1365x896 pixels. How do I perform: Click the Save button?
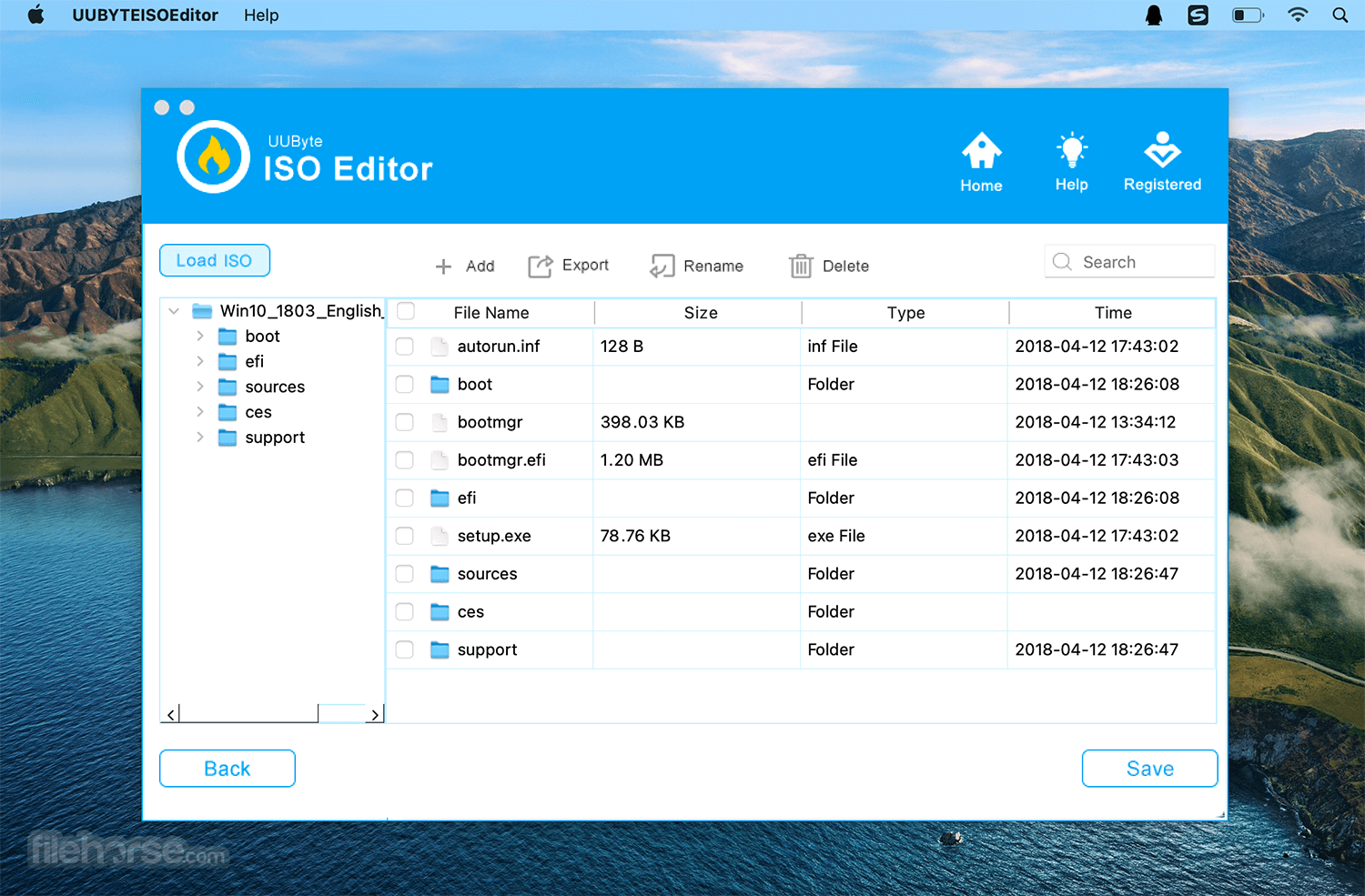(1150, 769)
